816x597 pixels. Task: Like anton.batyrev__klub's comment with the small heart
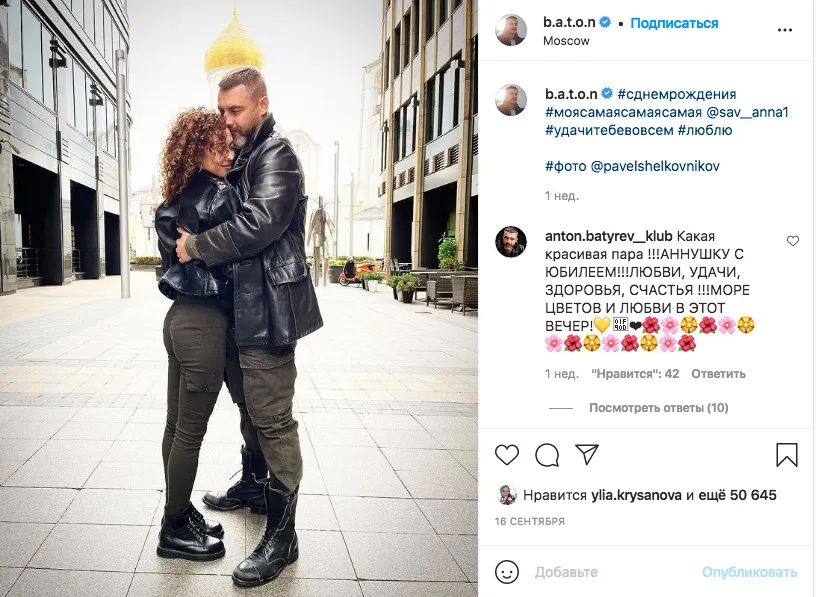click(792, 241)
